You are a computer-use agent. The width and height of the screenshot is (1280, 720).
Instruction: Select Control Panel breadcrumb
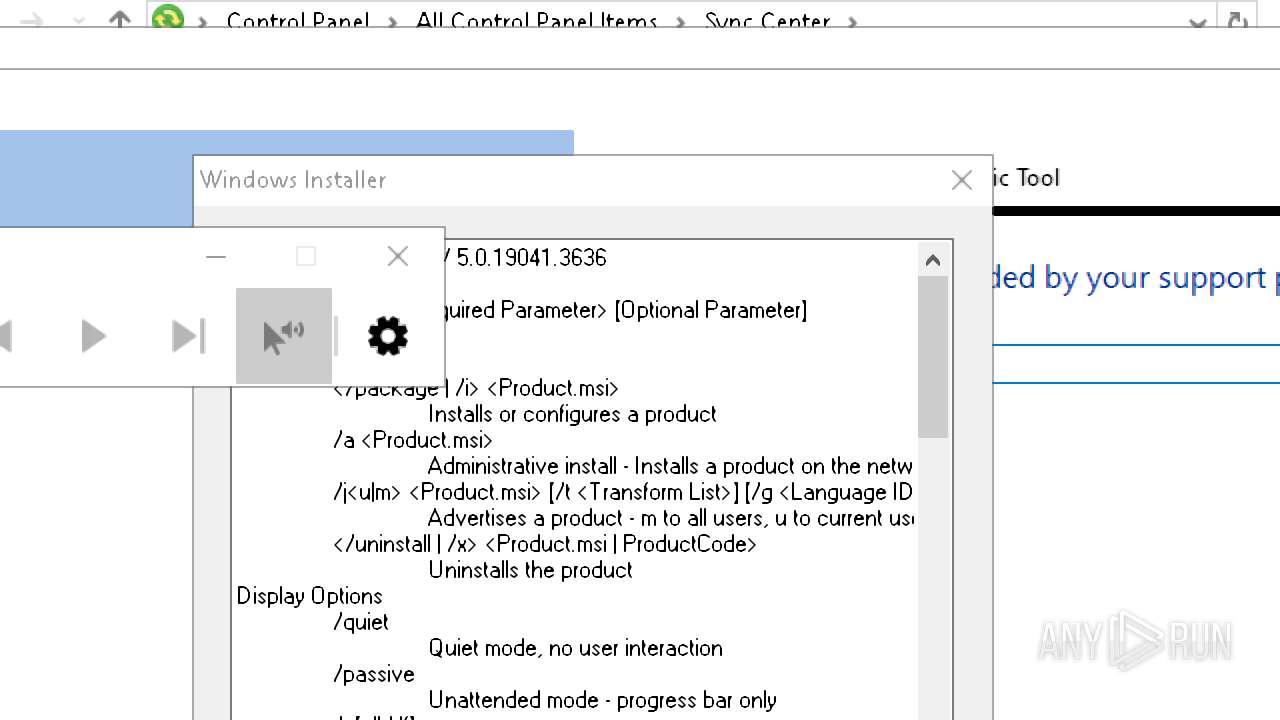coord(298,21)
